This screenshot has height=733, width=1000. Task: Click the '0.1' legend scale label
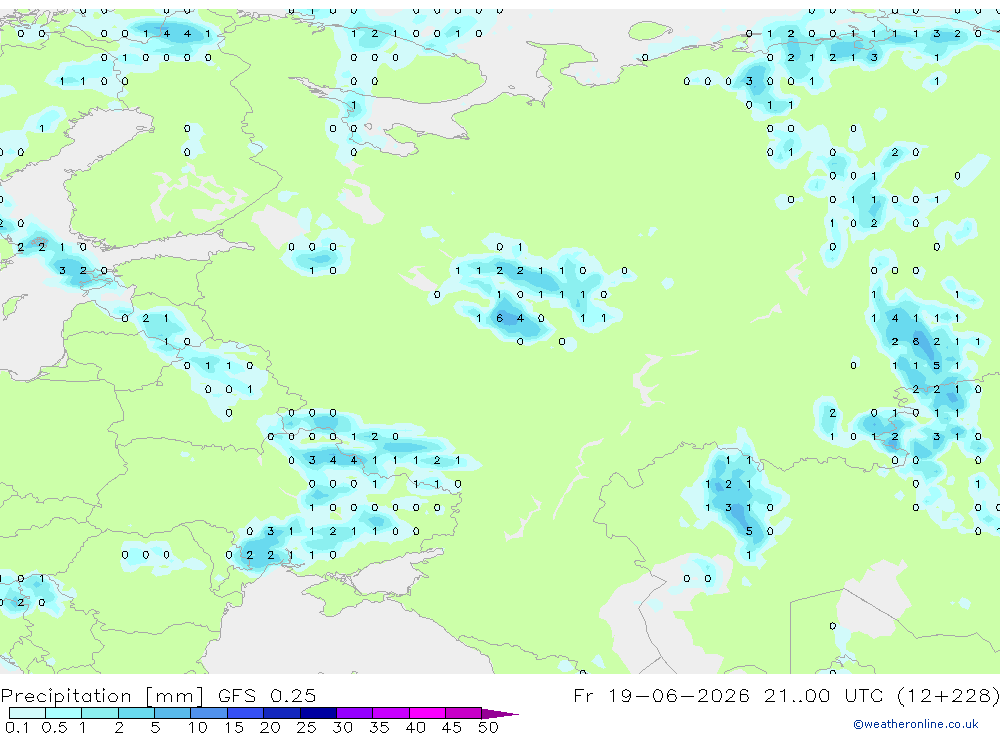pos(17,727)
